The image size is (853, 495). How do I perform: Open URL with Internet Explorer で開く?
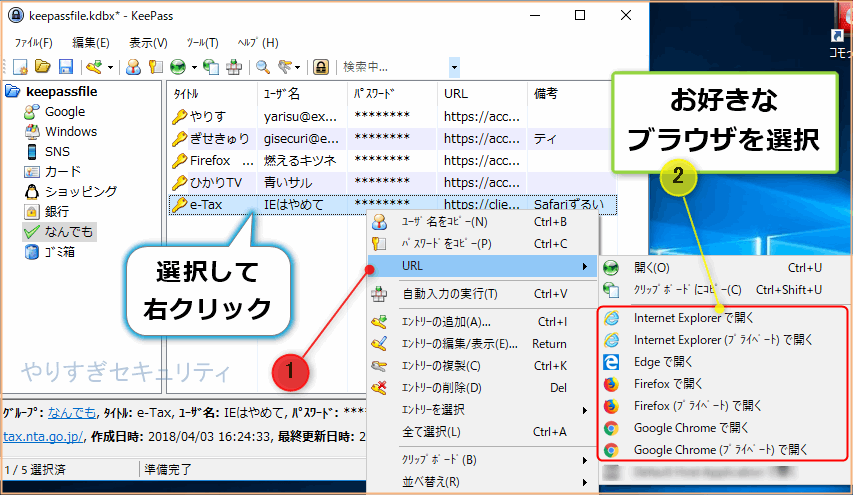tap(724, 318)
